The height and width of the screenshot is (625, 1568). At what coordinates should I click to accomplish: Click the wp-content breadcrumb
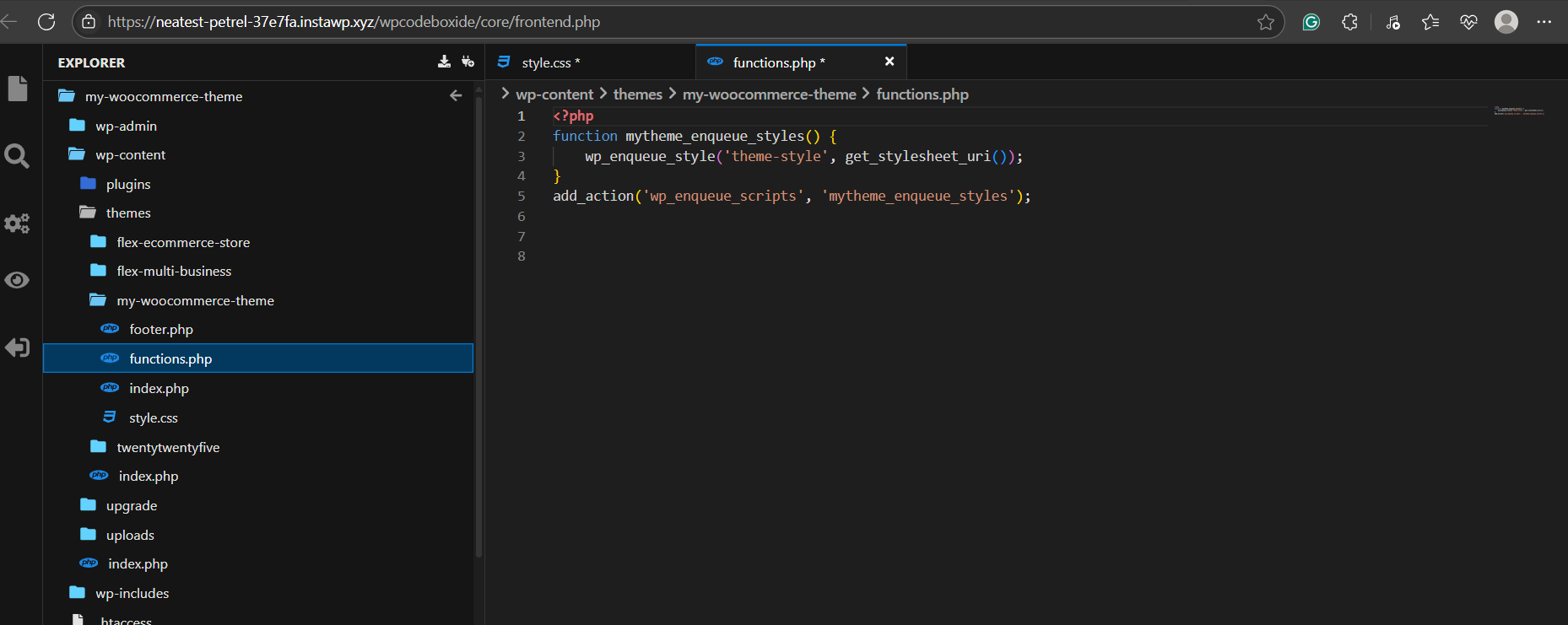pos(554,94)
